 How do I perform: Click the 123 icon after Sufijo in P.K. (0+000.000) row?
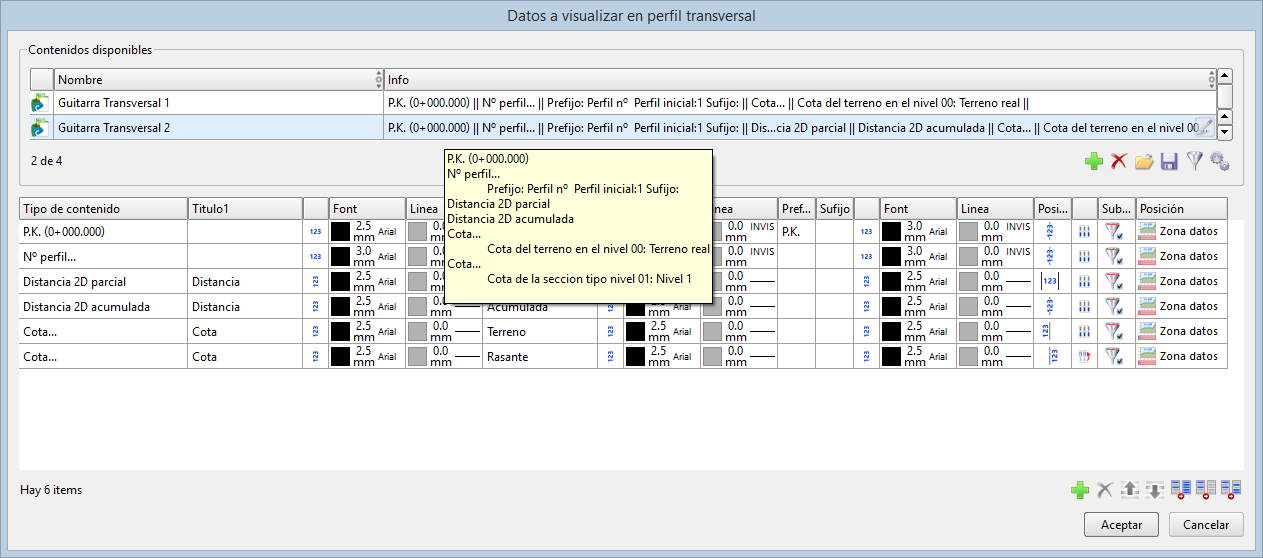pos(866,231)
